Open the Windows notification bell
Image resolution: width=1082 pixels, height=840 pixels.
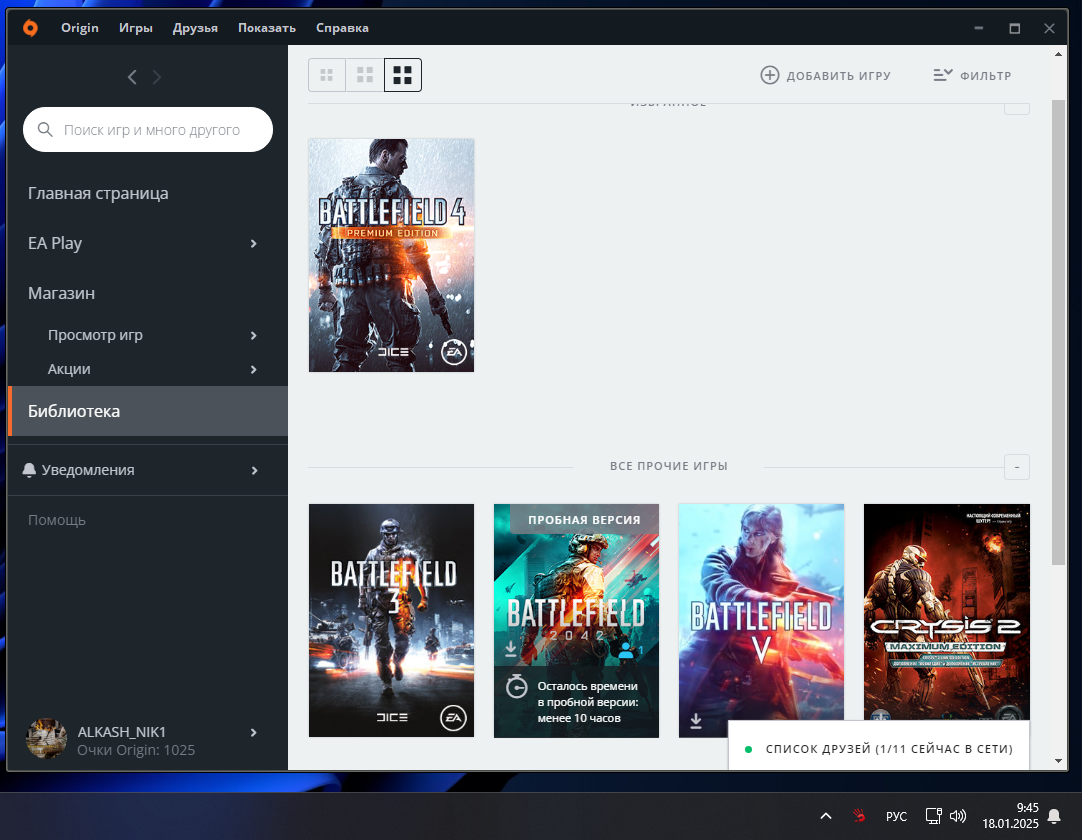(1054, 817)
